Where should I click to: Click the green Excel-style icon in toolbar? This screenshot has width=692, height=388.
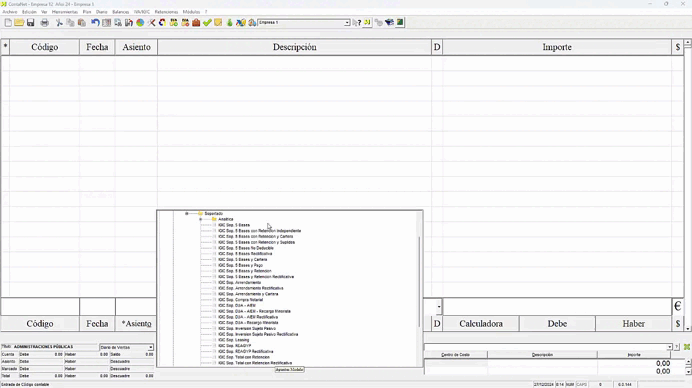click(x=400, y=22)
